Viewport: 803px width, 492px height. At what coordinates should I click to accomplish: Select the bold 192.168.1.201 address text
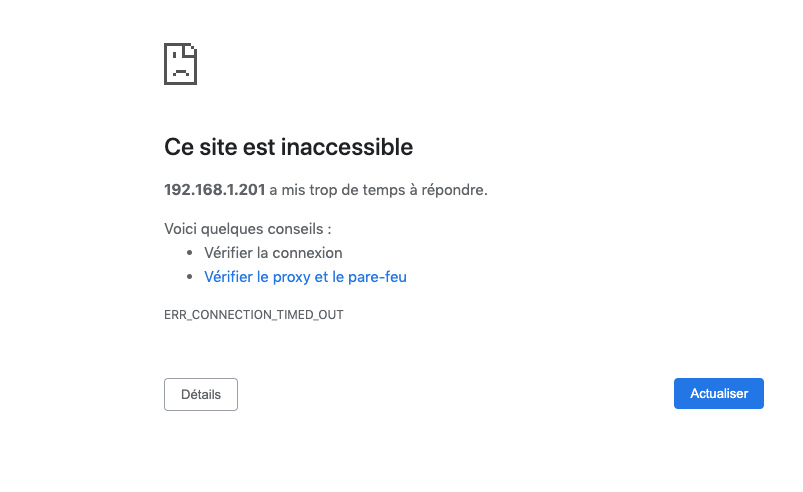pos(214,189)
